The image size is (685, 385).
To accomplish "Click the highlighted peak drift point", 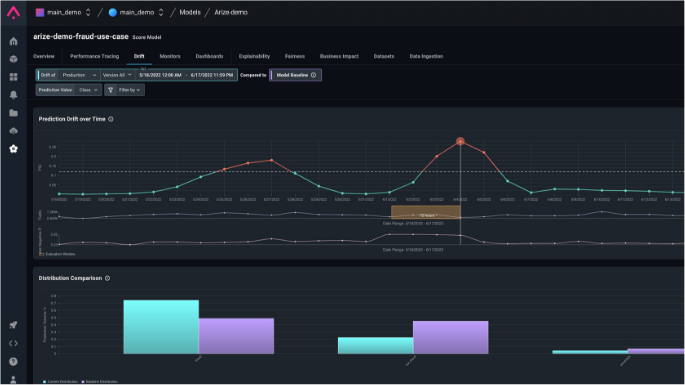I will point(460,141).
